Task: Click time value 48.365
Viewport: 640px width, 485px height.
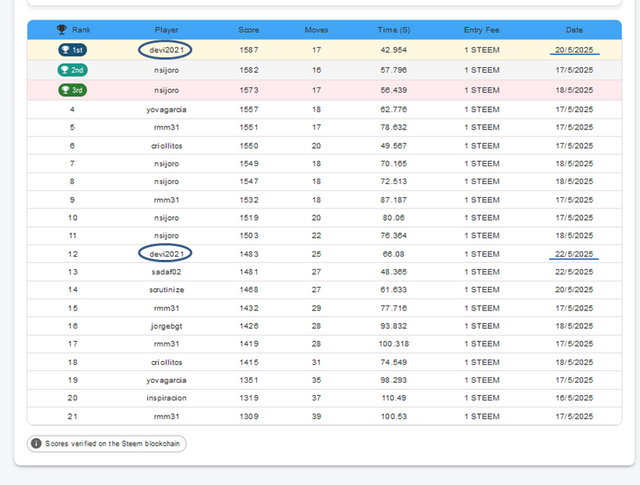Action: pos(394,272)
